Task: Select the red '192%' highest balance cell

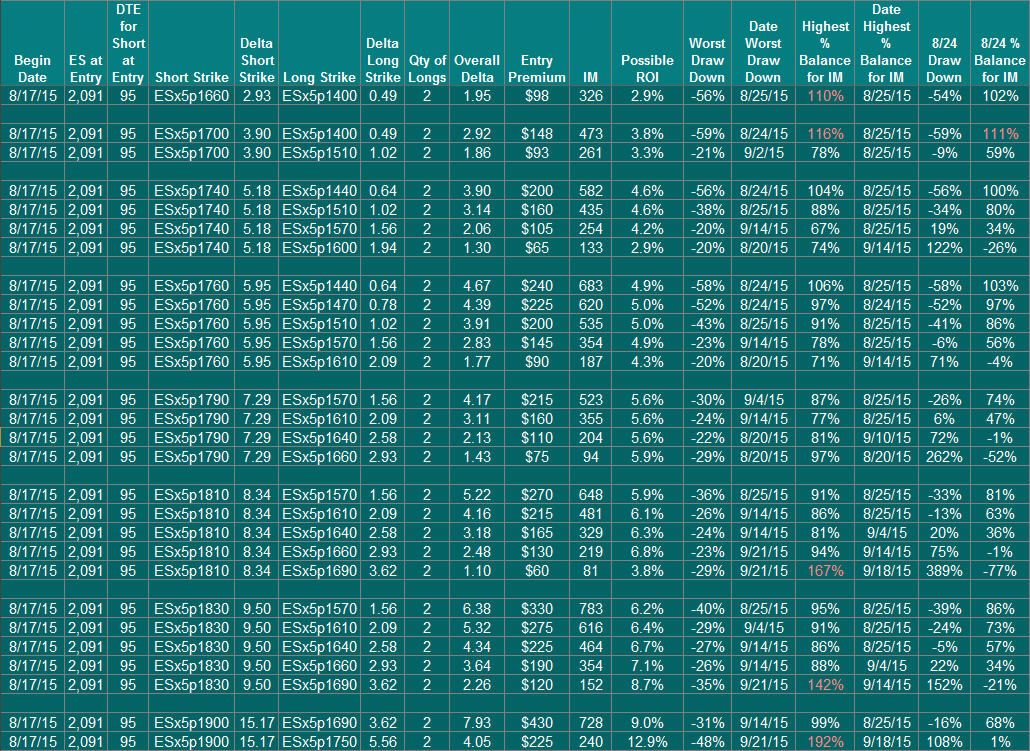Action: pos(825,742)
